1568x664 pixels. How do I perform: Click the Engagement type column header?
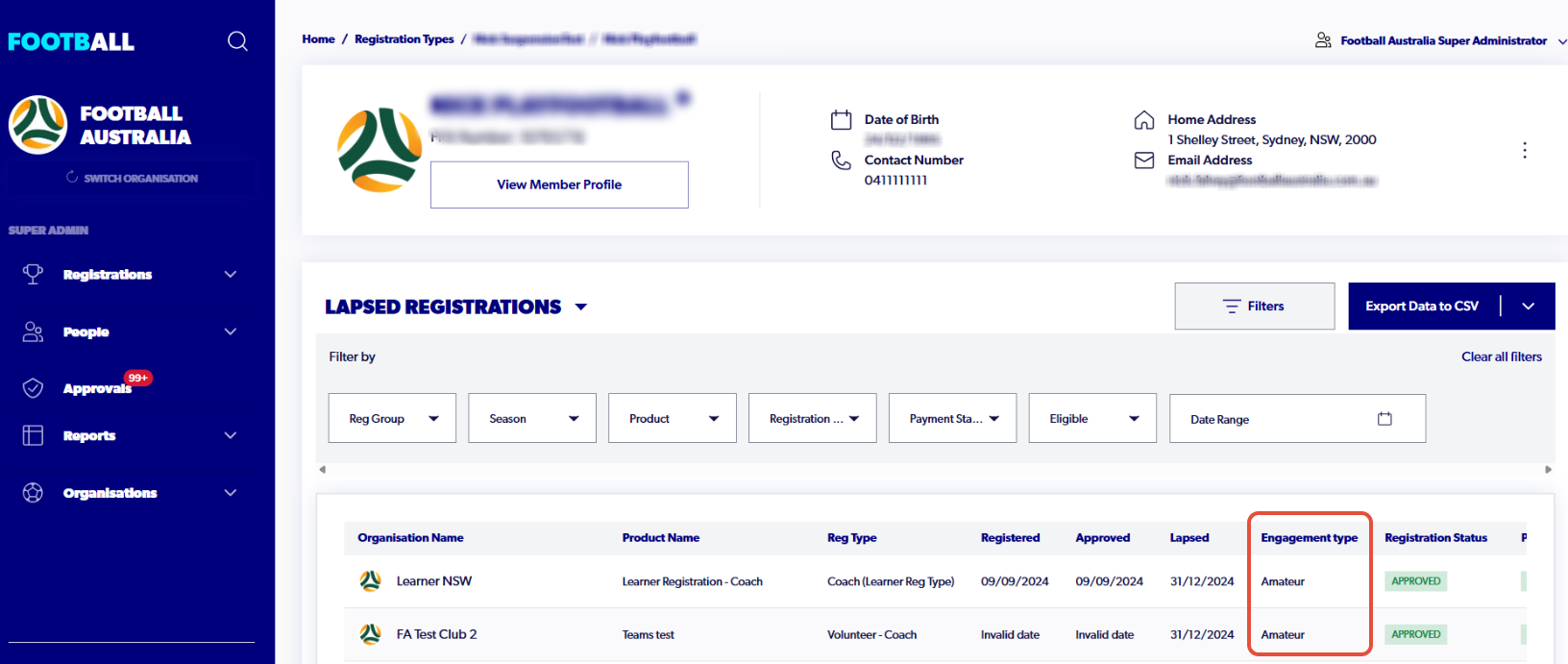1310,538
